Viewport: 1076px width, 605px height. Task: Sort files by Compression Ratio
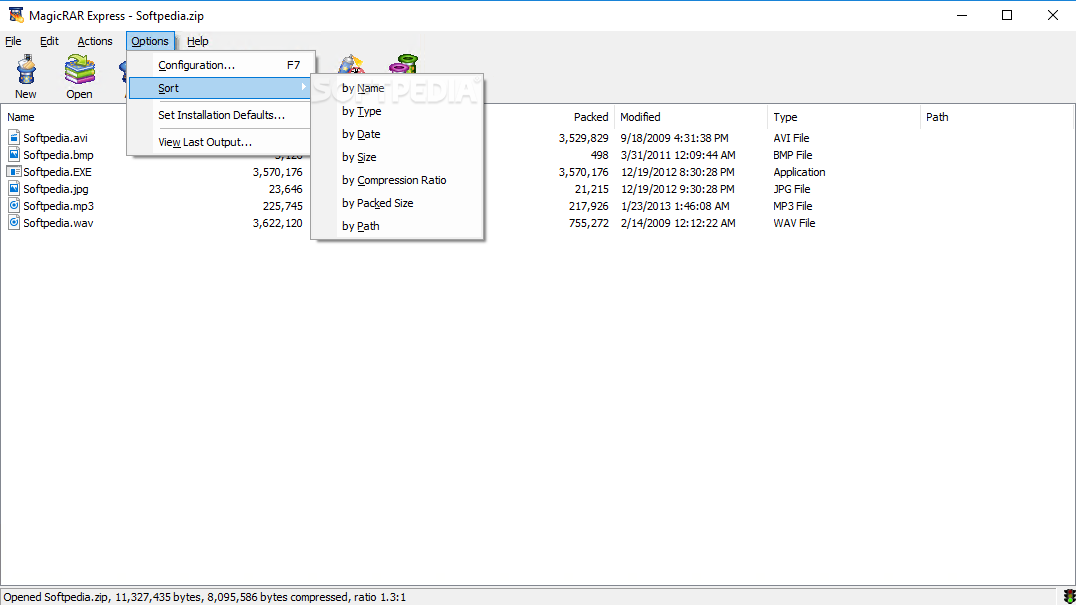397,180
